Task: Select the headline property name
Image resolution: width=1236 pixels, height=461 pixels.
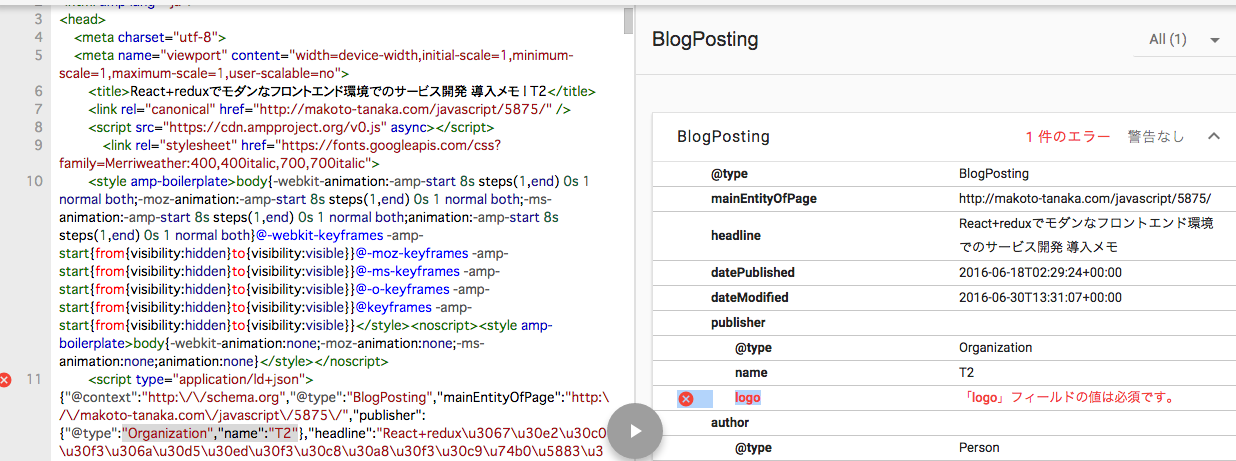Action: [736, 235]
